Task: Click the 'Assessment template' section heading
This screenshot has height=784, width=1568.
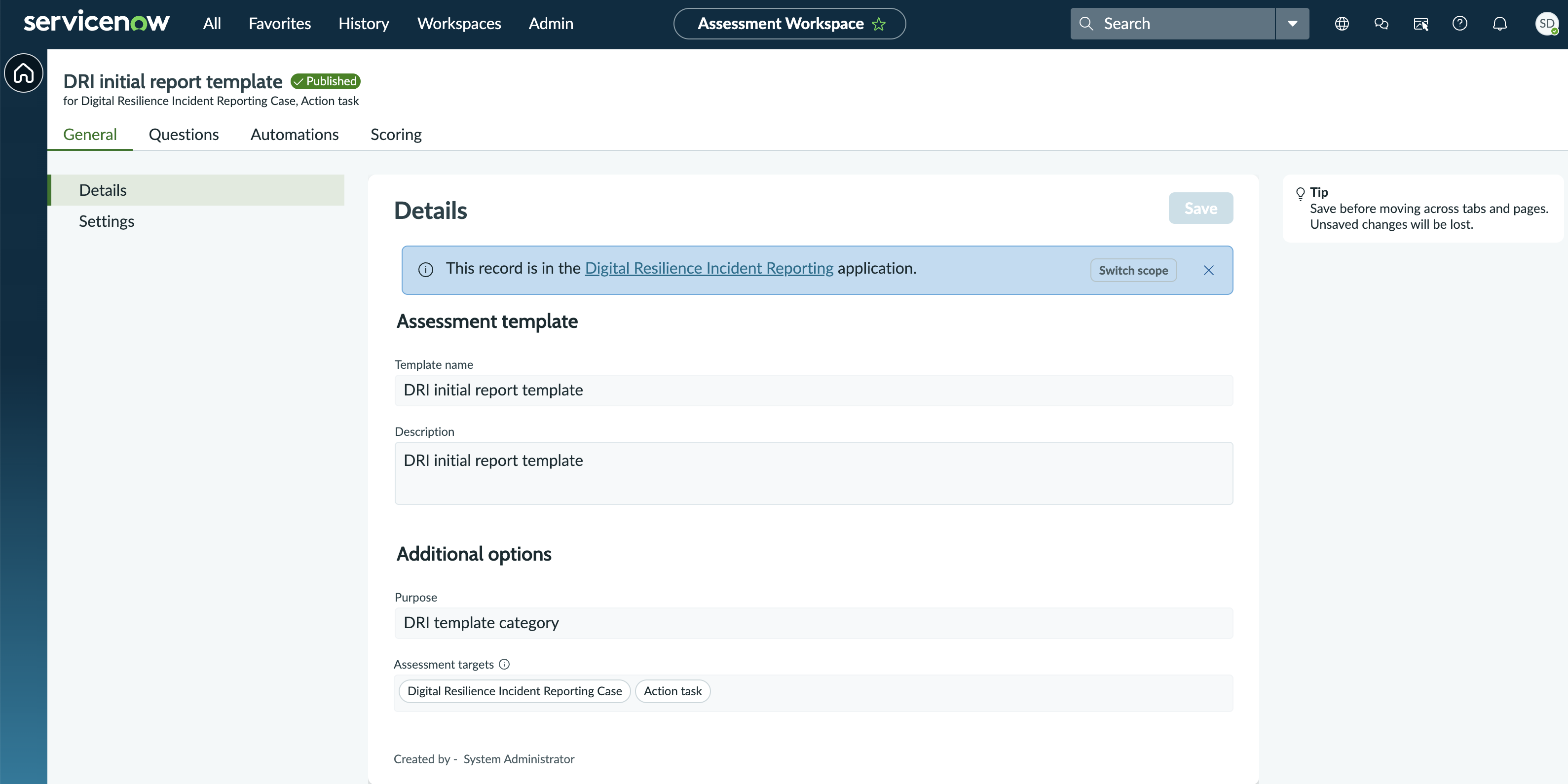Action: click(x=487, y=322)
